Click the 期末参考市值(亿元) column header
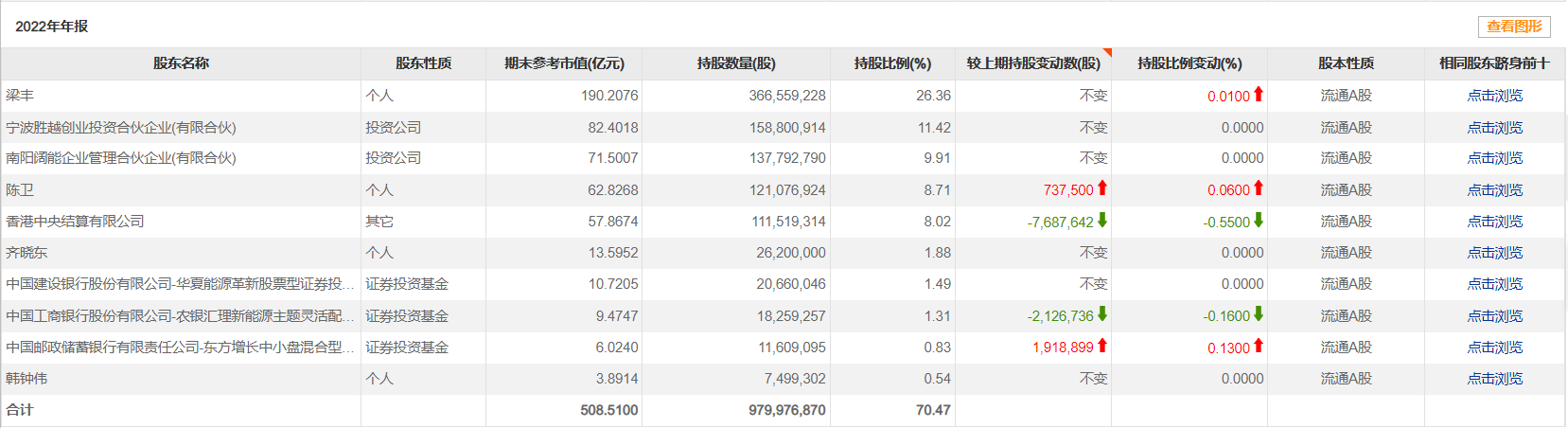 pos(564,63)
